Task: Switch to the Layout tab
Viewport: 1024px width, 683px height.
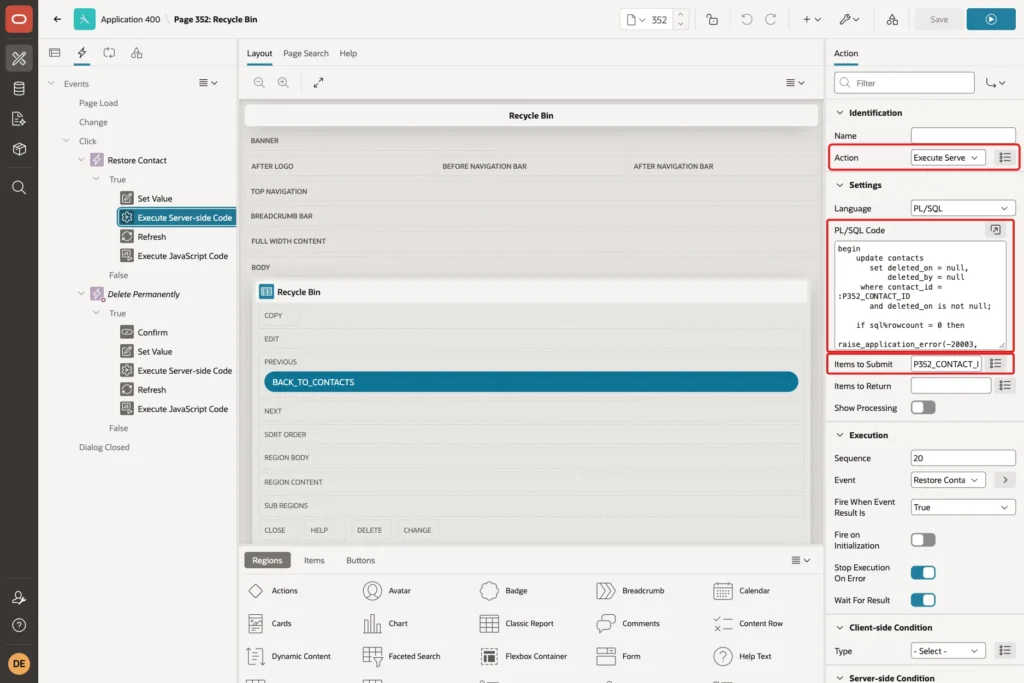Action: click(259, 53)
